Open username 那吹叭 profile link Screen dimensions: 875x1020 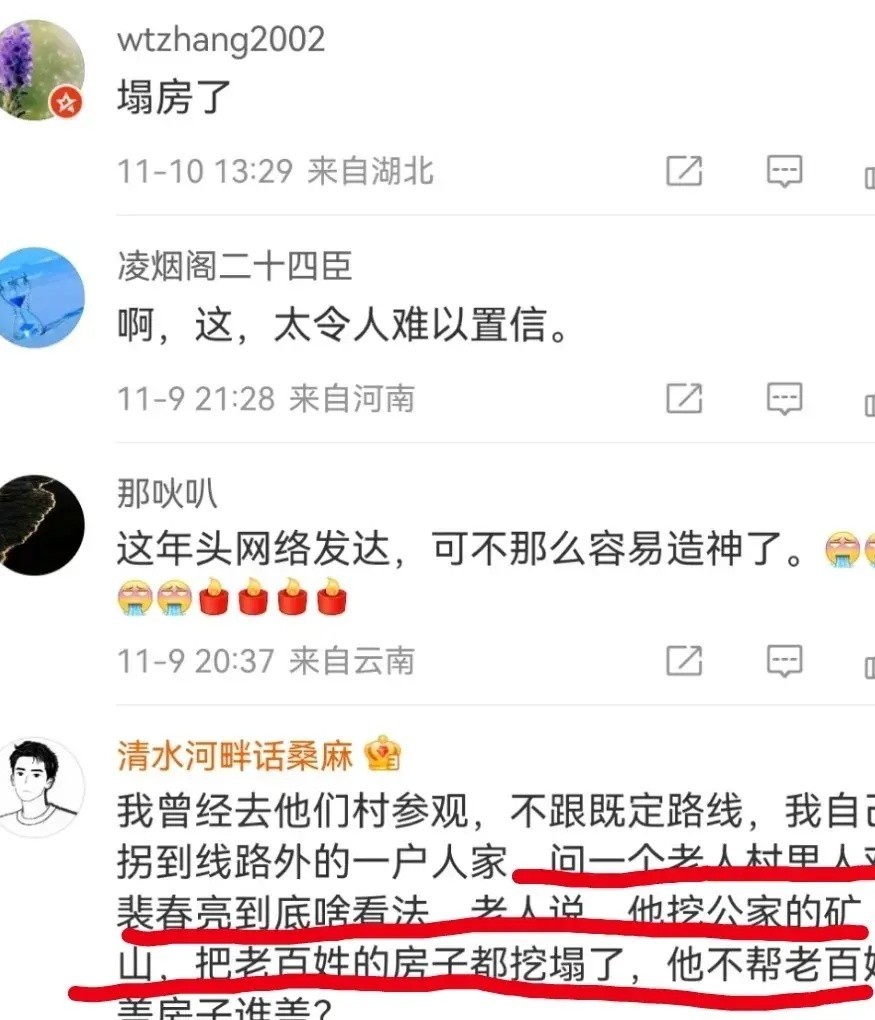tap(167, 493)
